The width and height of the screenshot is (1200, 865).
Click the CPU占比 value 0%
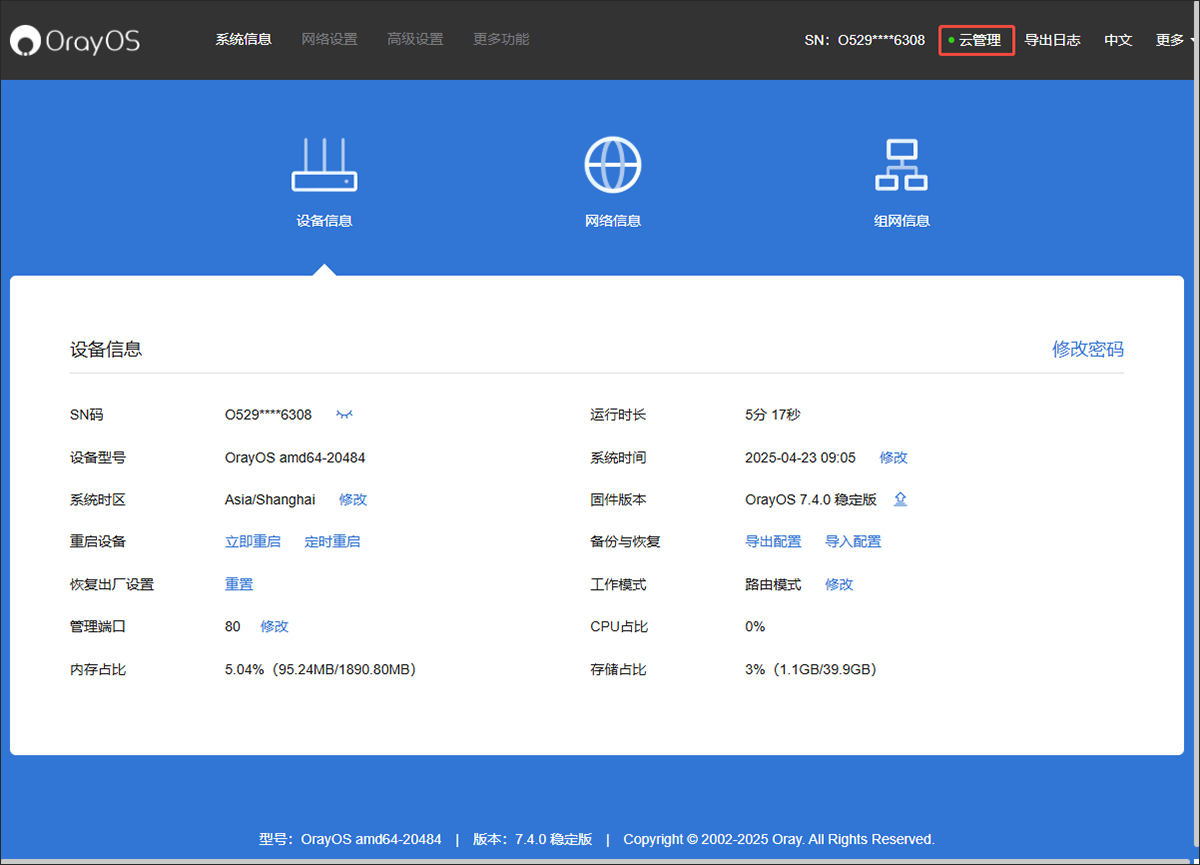(755, 627)
